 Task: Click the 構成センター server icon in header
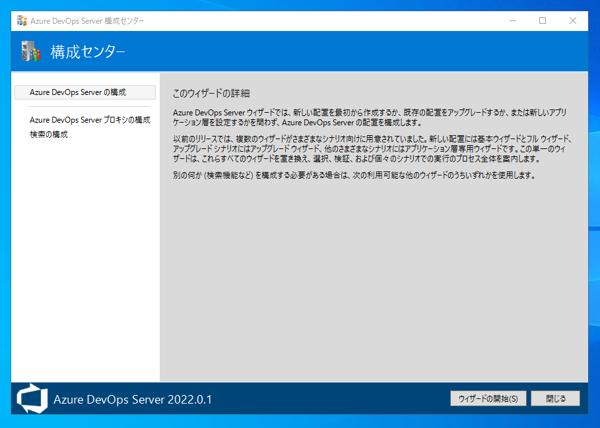[31, 51]
